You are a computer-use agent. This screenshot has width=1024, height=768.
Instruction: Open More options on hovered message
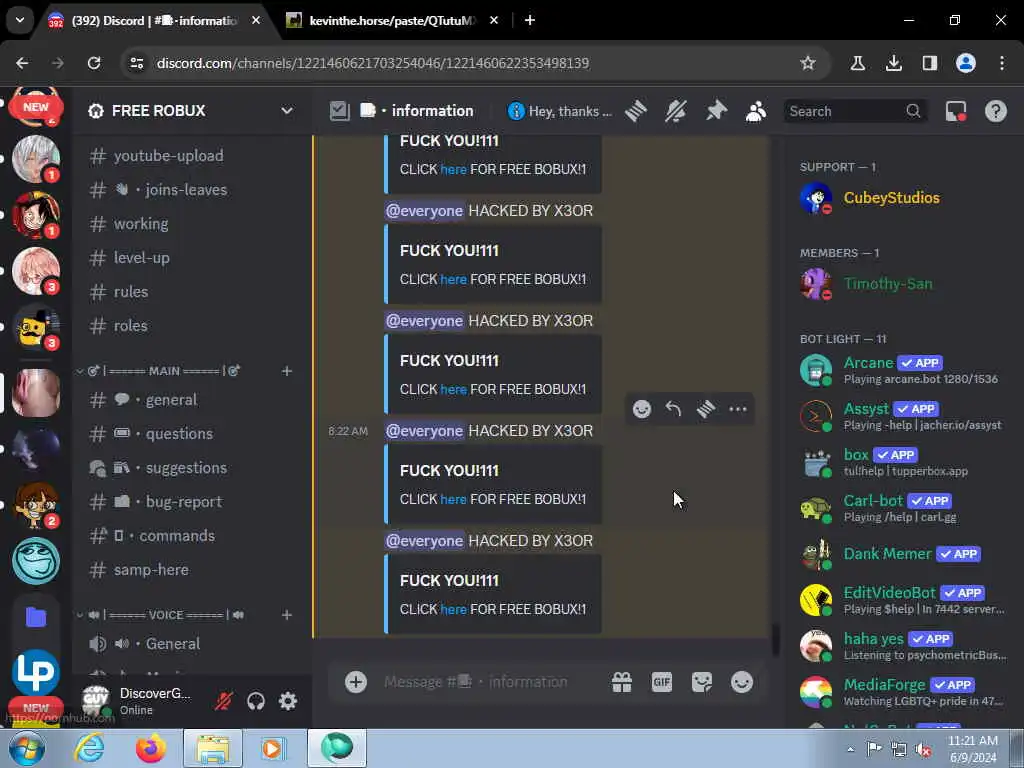[738, 409]
